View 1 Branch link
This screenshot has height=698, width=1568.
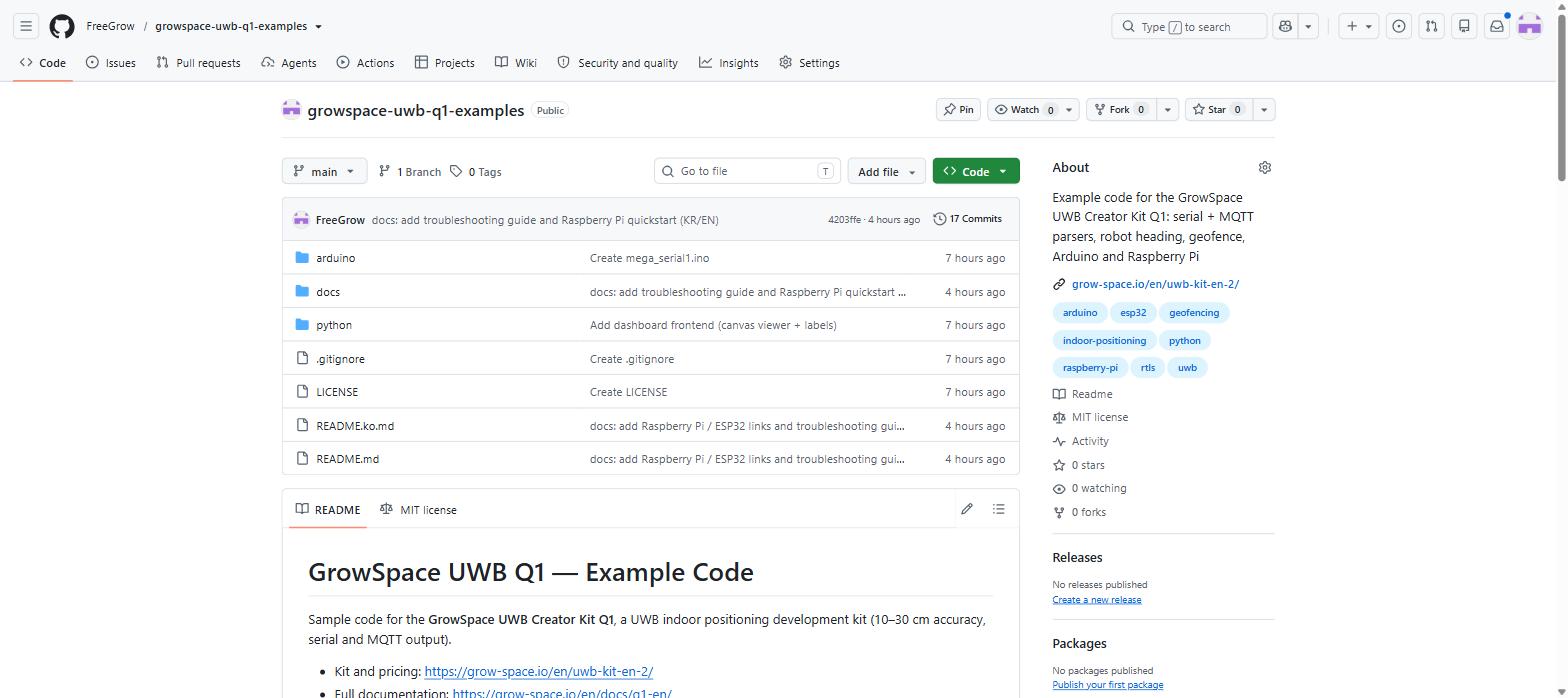pyautogui.click(x=409, y=171)
